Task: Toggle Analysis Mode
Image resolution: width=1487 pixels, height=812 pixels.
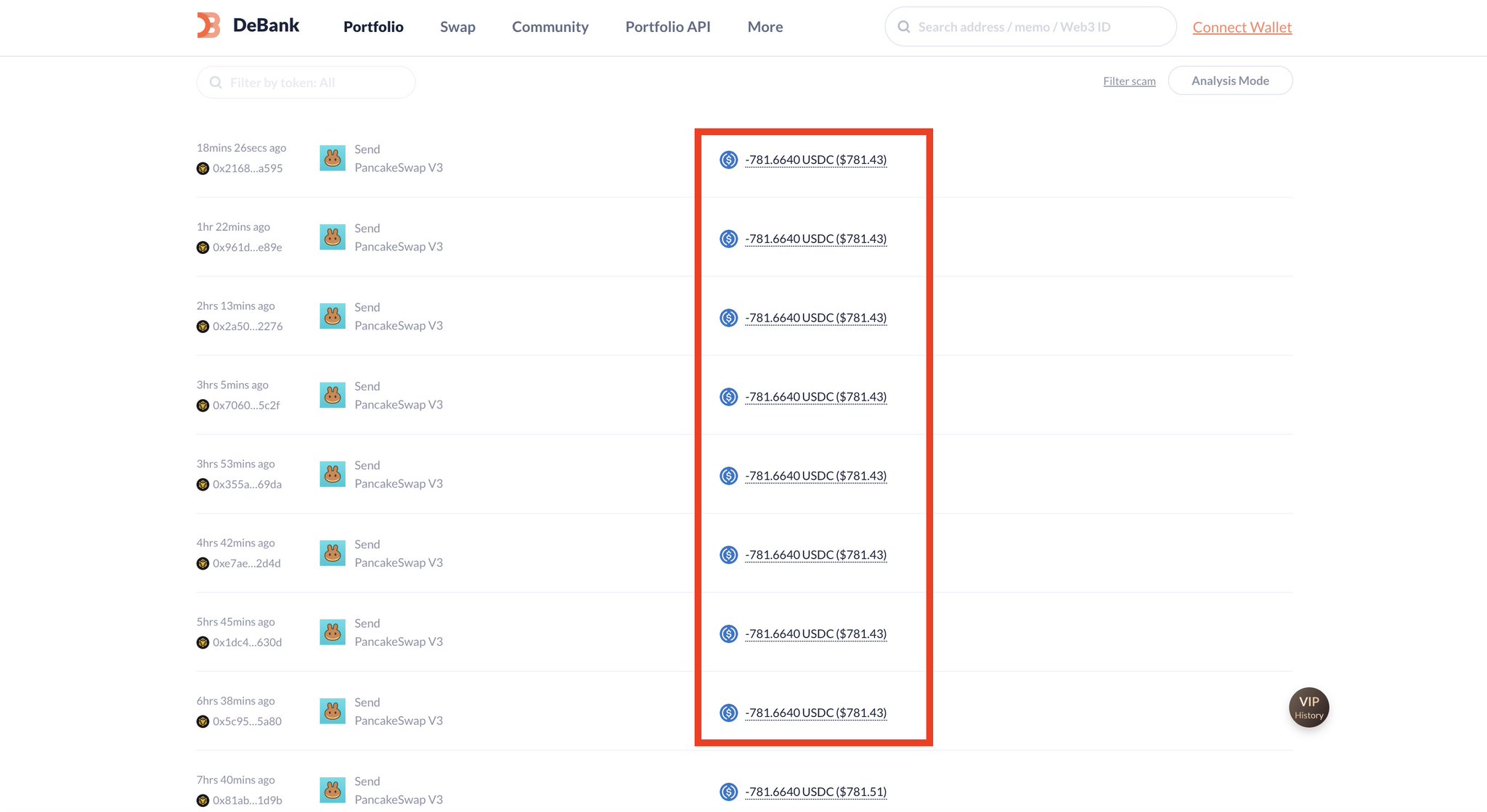Action: (x=1229, y=81)
